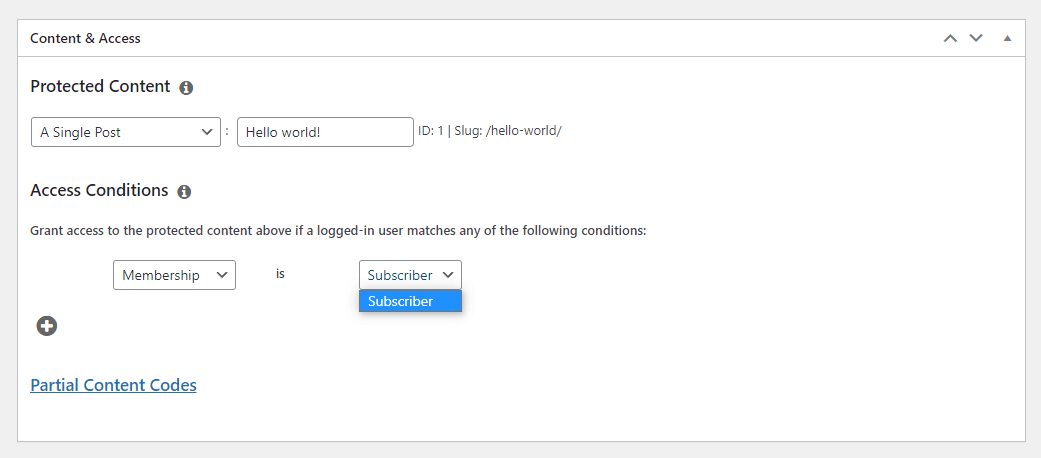Image resolution: width=1041 pixels, height=458 pixels.
Task: Choose the highlighted Subscriber list option
Action: pyautogui.click(x=410, y=301)
